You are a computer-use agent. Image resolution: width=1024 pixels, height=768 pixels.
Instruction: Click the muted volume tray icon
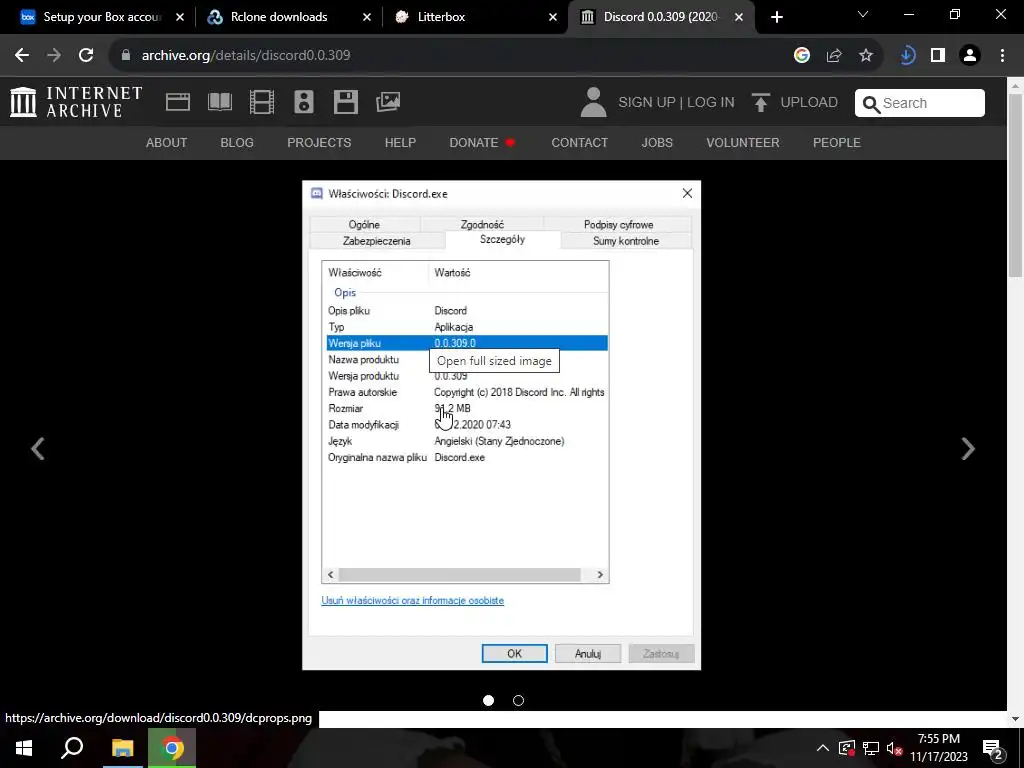(894, 748)
